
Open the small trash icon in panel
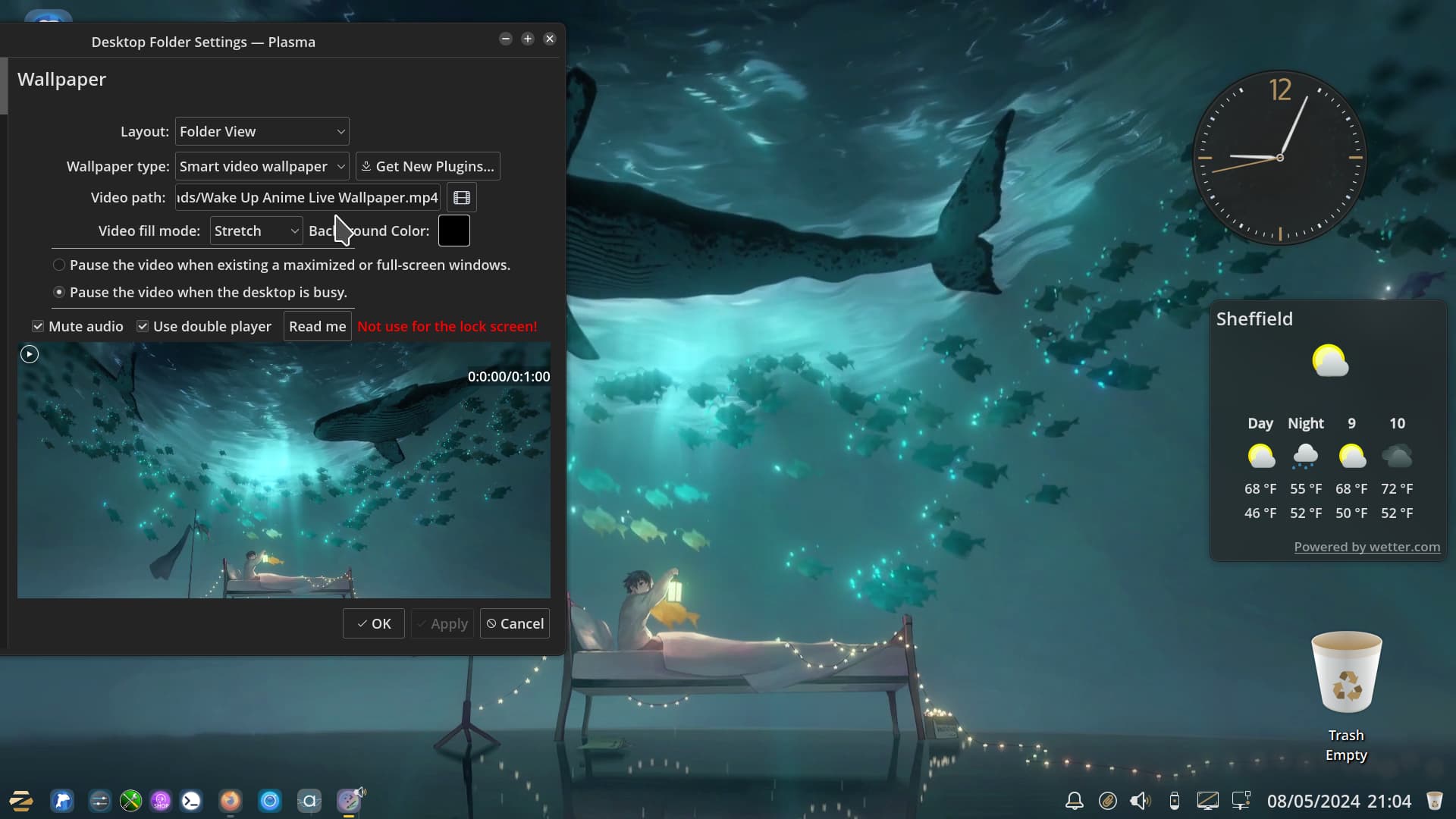pos(1434,801)
